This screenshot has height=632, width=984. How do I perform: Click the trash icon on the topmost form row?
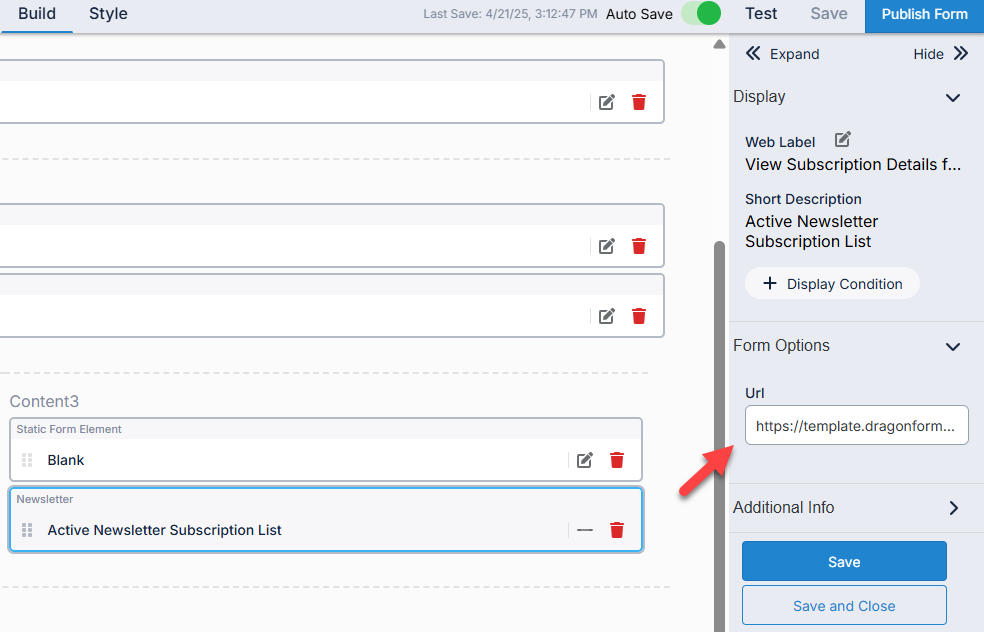pyautogui.click(x=639, y=102)
